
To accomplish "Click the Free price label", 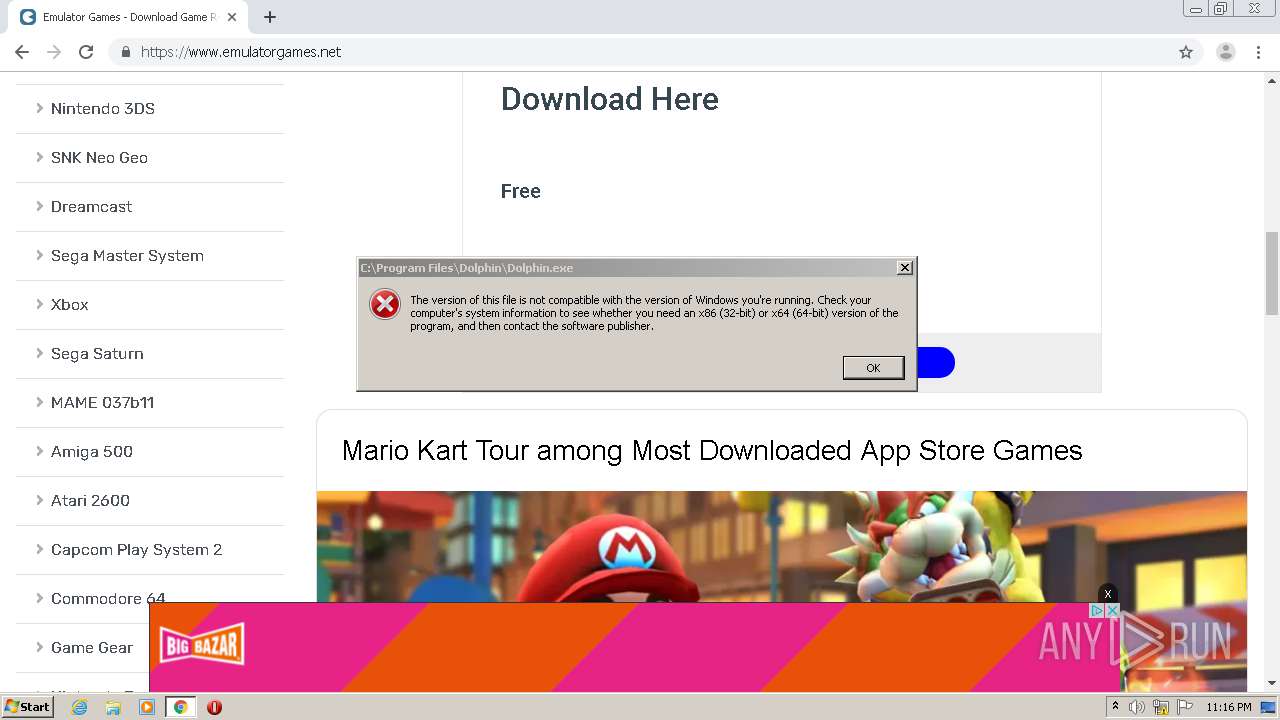I will [521, 191].
